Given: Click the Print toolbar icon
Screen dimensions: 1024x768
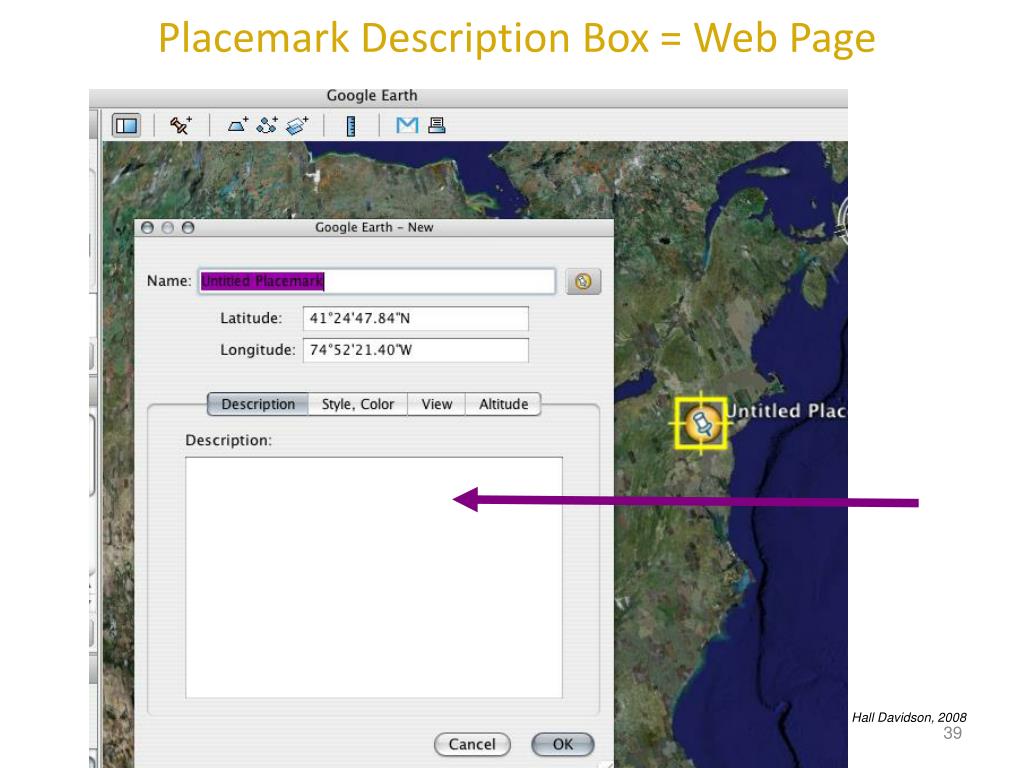Looking at the screenshot, I should click(x=436, y=125).
